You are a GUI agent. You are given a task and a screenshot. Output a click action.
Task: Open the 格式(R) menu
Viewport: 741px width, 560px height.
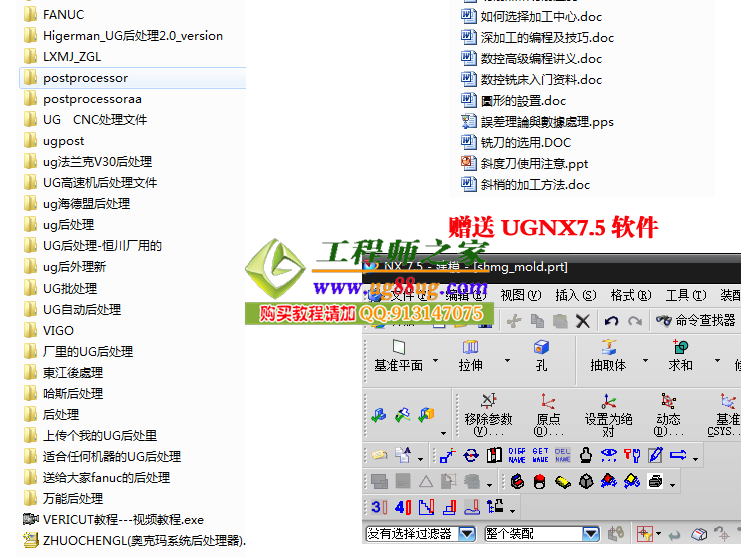pos(631,295)
